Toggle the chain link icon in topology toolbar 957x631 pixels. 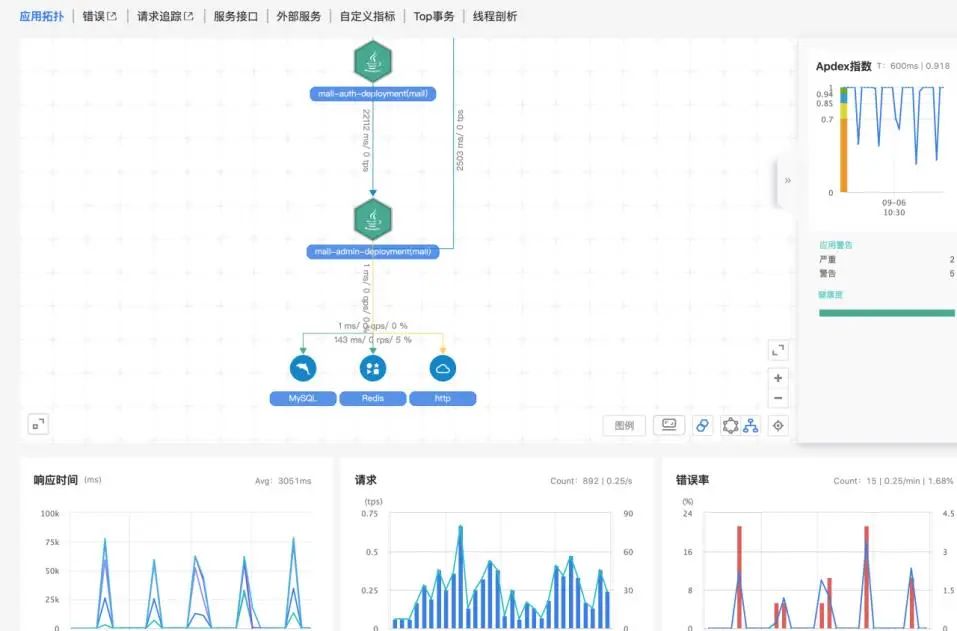[702, 426]
